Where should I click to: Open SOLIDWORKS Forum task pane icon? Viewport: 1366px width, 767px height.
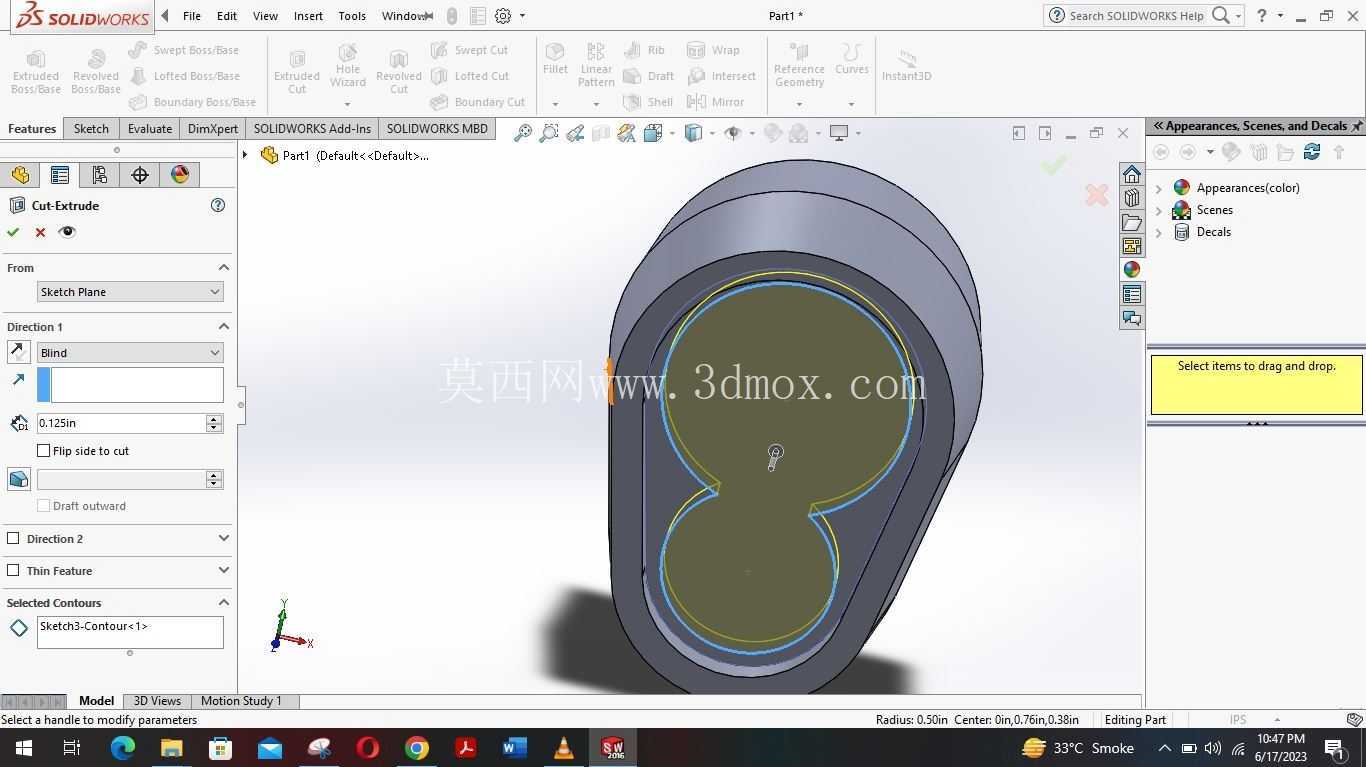click(1131, 318)
